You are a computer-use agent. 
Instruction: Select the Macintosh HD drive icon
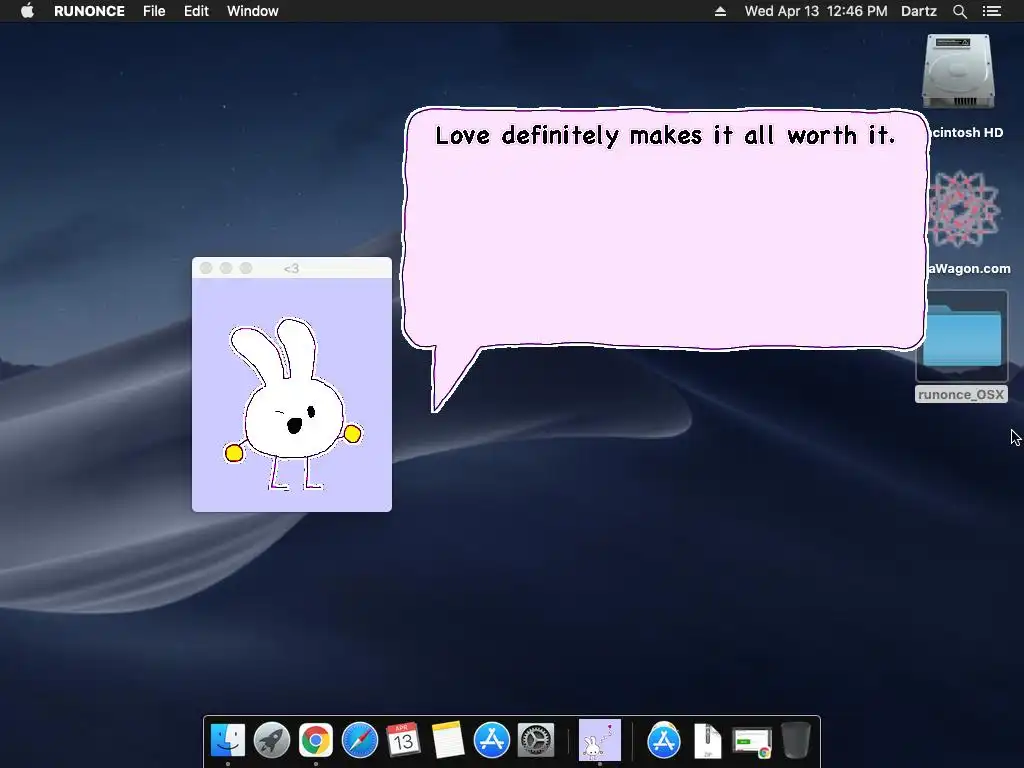[959, 73]
